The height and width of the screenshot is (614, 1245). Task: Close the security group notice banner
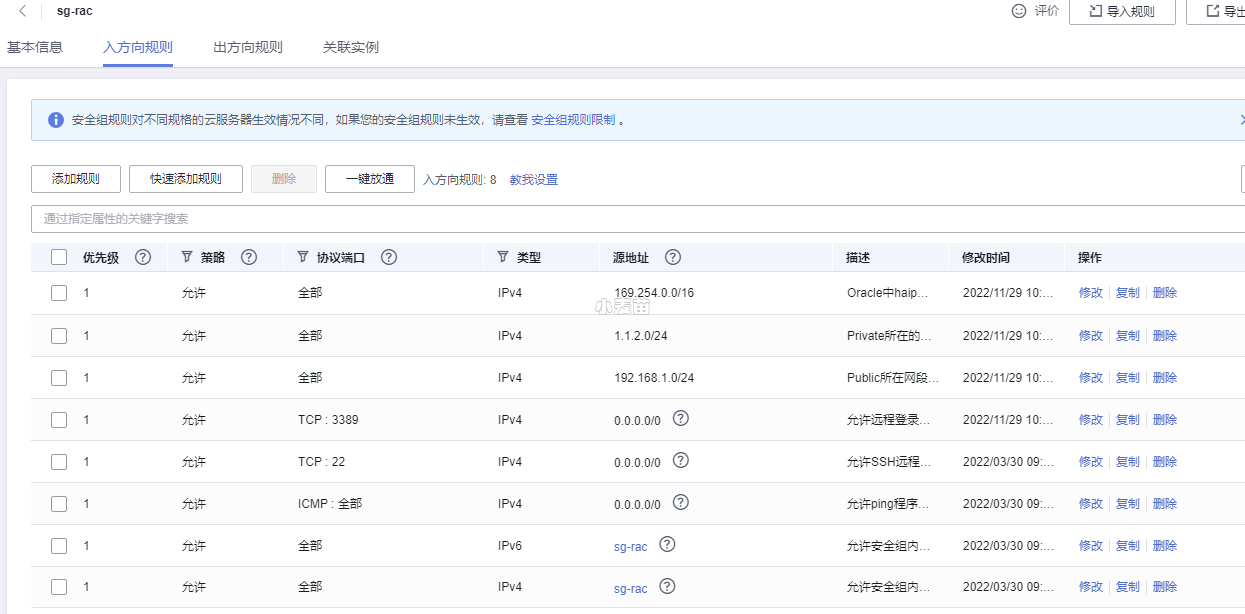[x=1241, y=120]
